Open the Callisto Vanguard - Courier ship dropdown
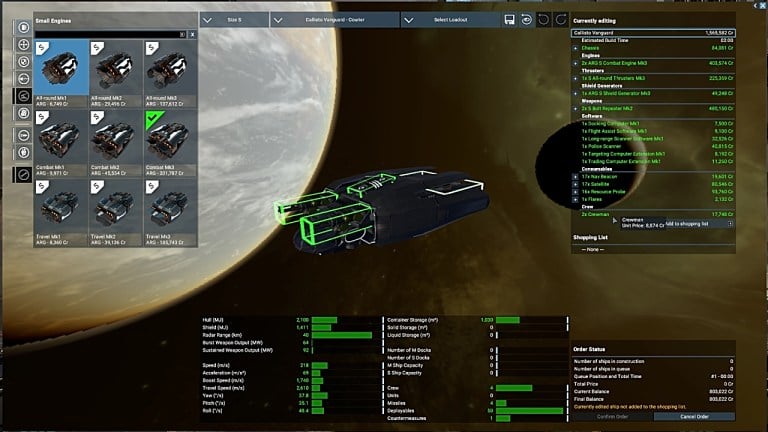The image size is (768, 432). pos(335,19)
